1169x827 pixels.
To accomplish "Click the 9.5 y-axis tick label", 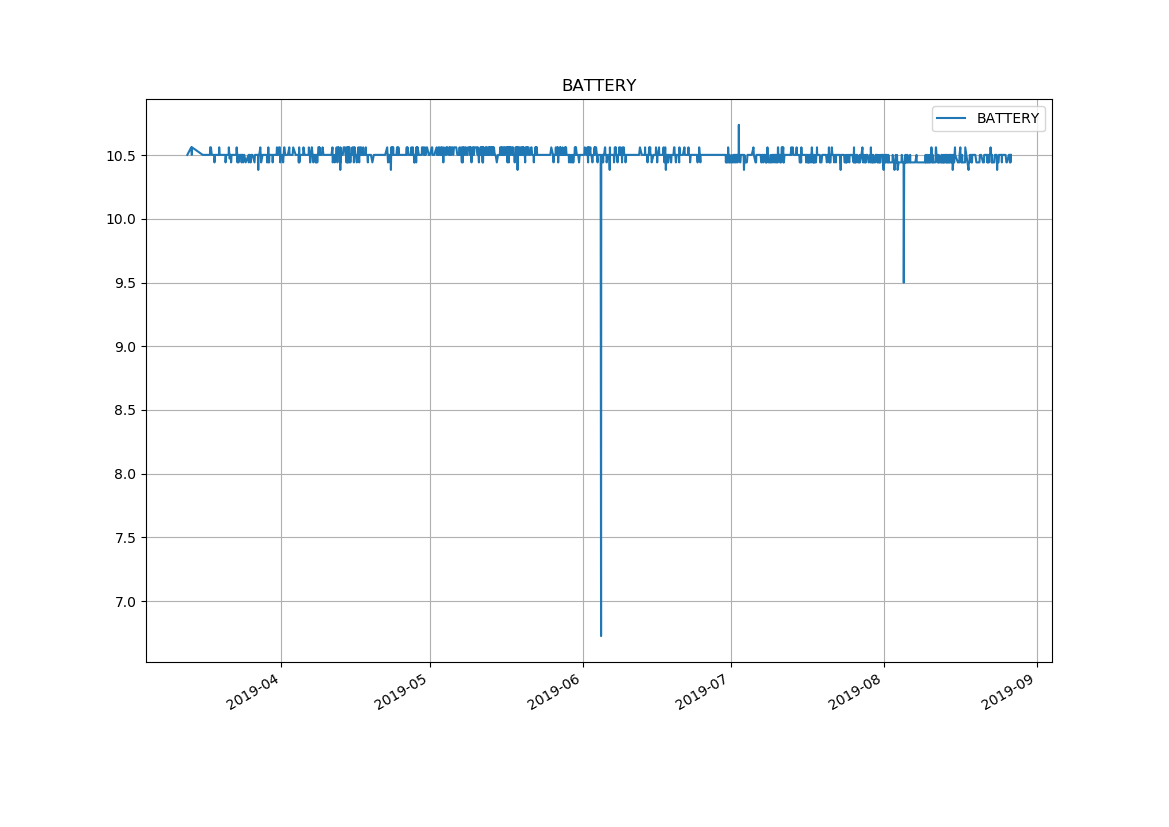I will point(124,283).
